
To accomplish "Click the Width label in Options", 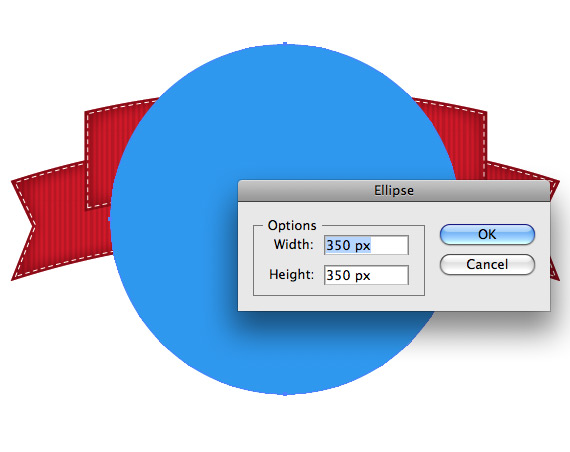I will click(293, 245).
